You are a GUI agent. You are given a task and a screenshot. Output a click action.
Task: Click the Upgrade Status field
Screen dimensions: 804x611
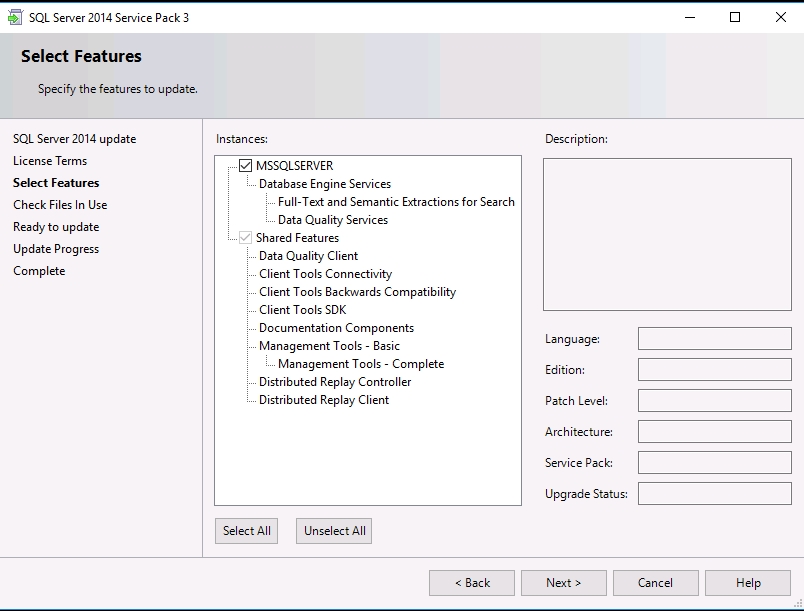point(715,494)
